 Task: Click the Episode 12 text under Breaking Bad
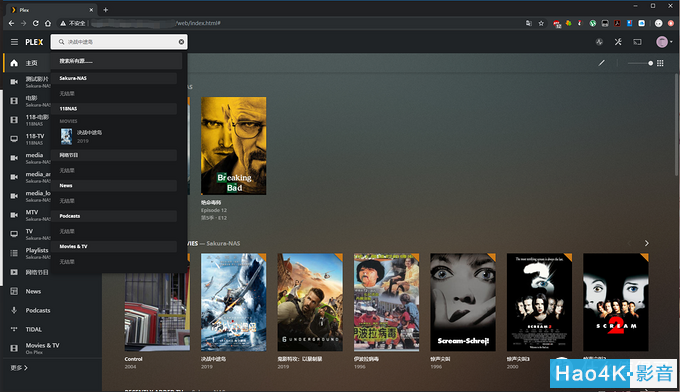(213, 210)
